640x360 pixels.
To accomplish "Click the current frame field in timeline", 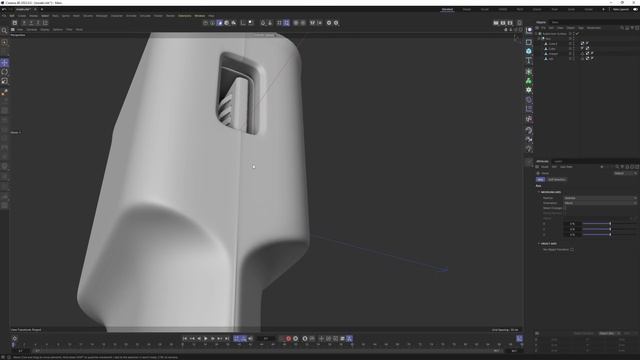I will [x=266, y=338].
